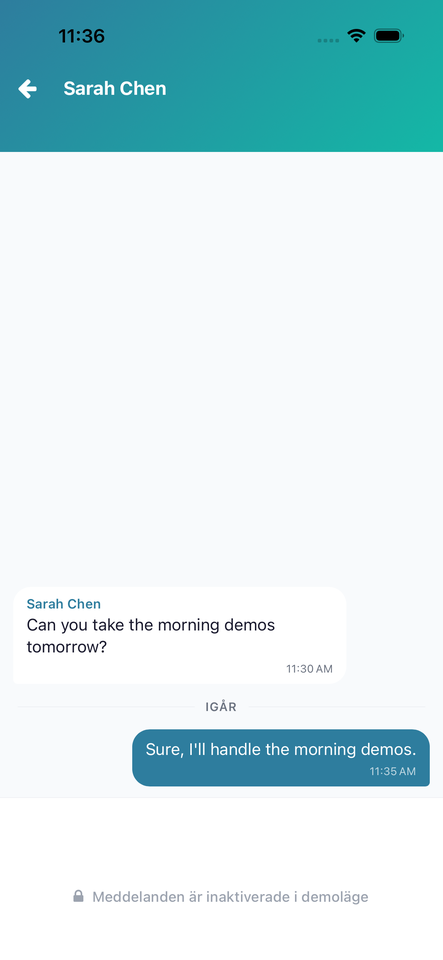Select Sarah Chen's message bubble
This screenshot has width=443, height=960.
coord(180,636)
